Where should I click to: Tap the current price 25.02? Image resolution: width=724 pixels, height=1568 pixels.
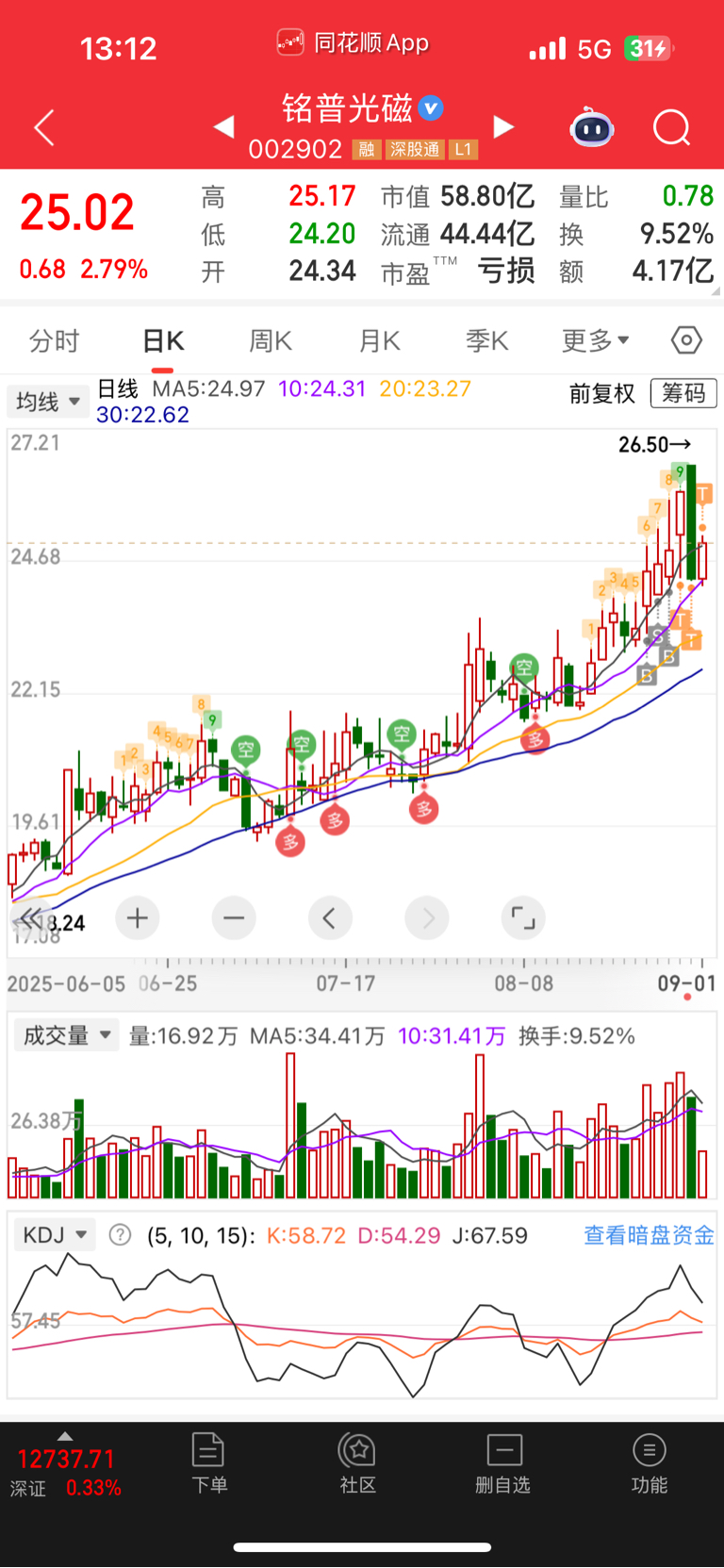tap(77, 212)
